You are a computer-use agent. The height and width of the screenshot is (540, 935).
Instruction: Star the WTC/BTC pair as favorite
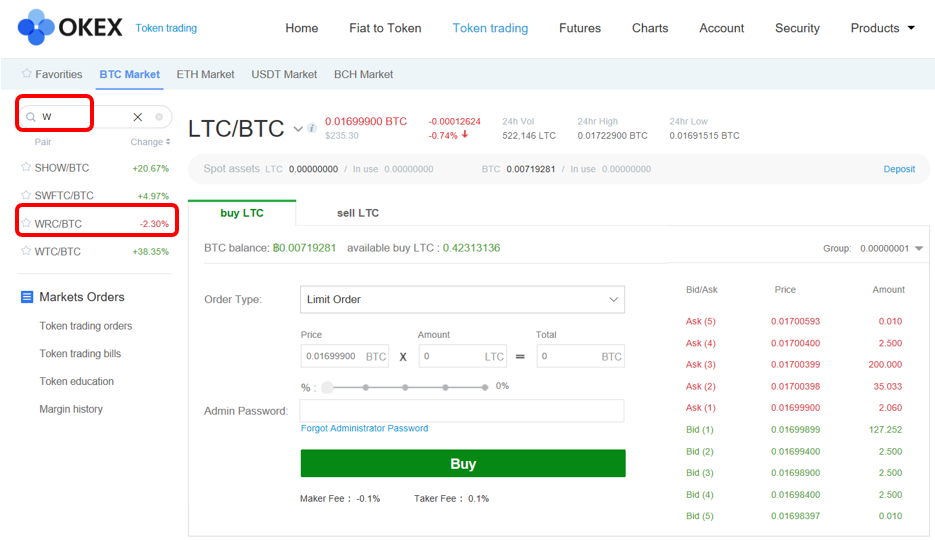[26, 250]
